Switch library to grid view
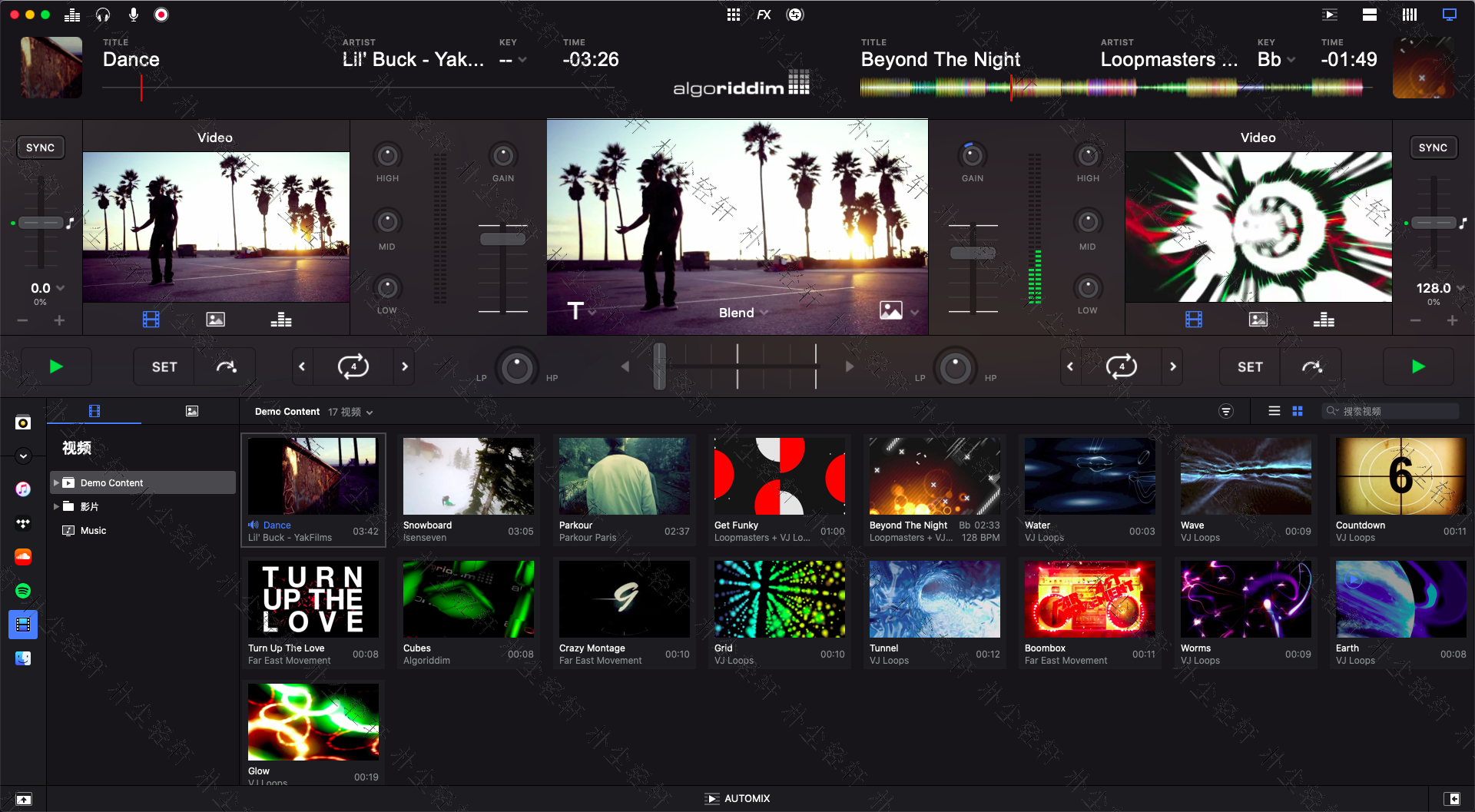The image size is (1475, 812). 1297,411
